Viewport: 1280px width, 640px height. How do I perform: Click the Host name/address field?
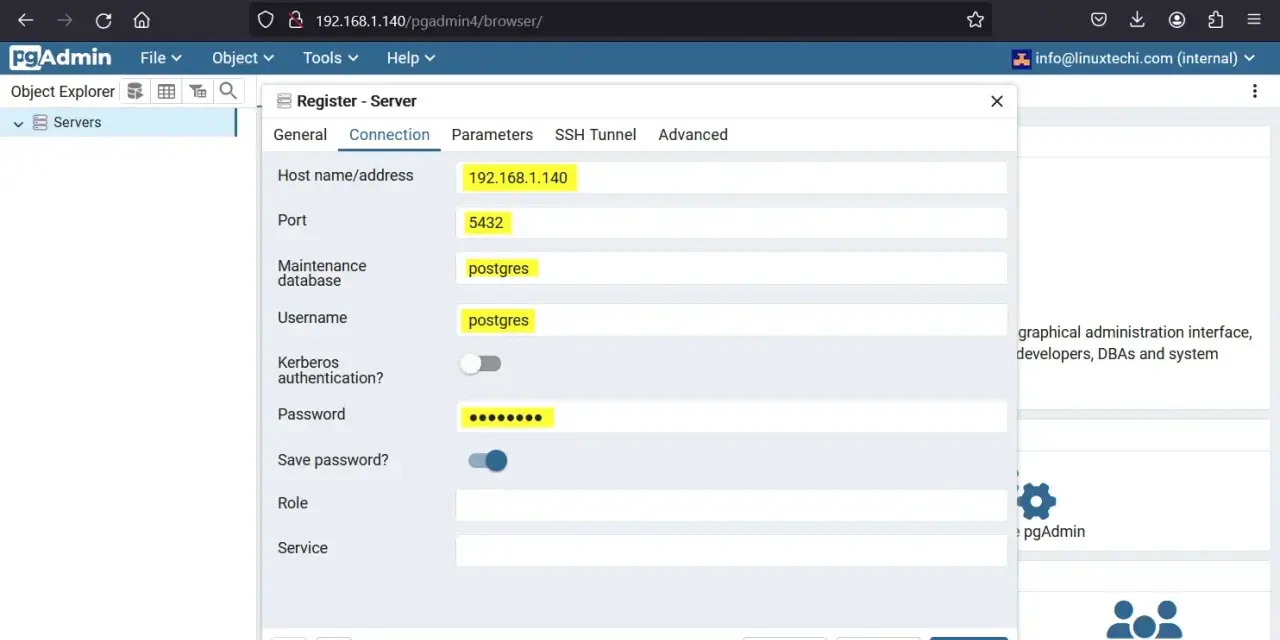(731, 178)
